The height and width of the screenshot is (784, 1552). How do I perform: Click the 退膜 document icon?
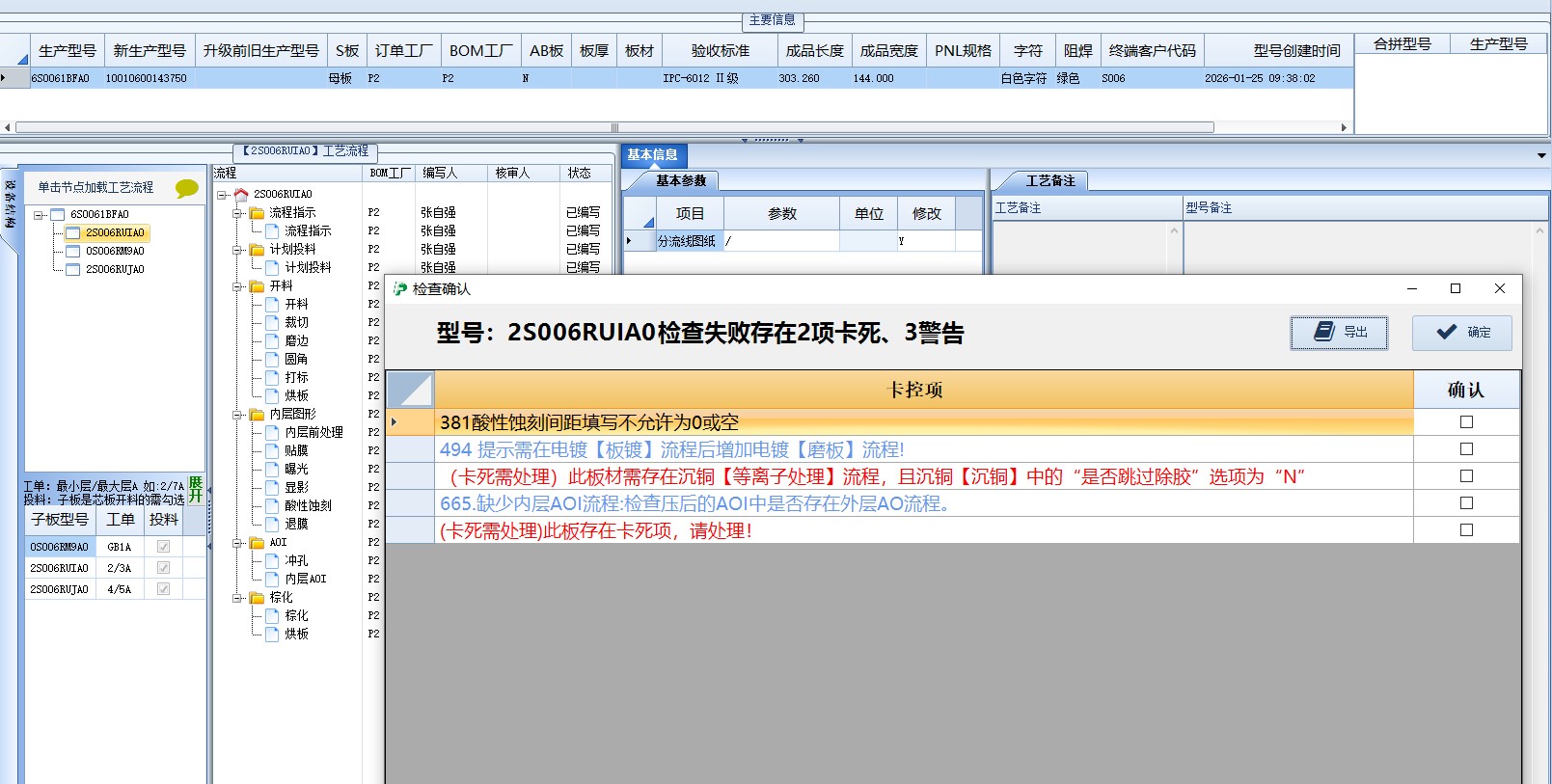click(272, 525)
